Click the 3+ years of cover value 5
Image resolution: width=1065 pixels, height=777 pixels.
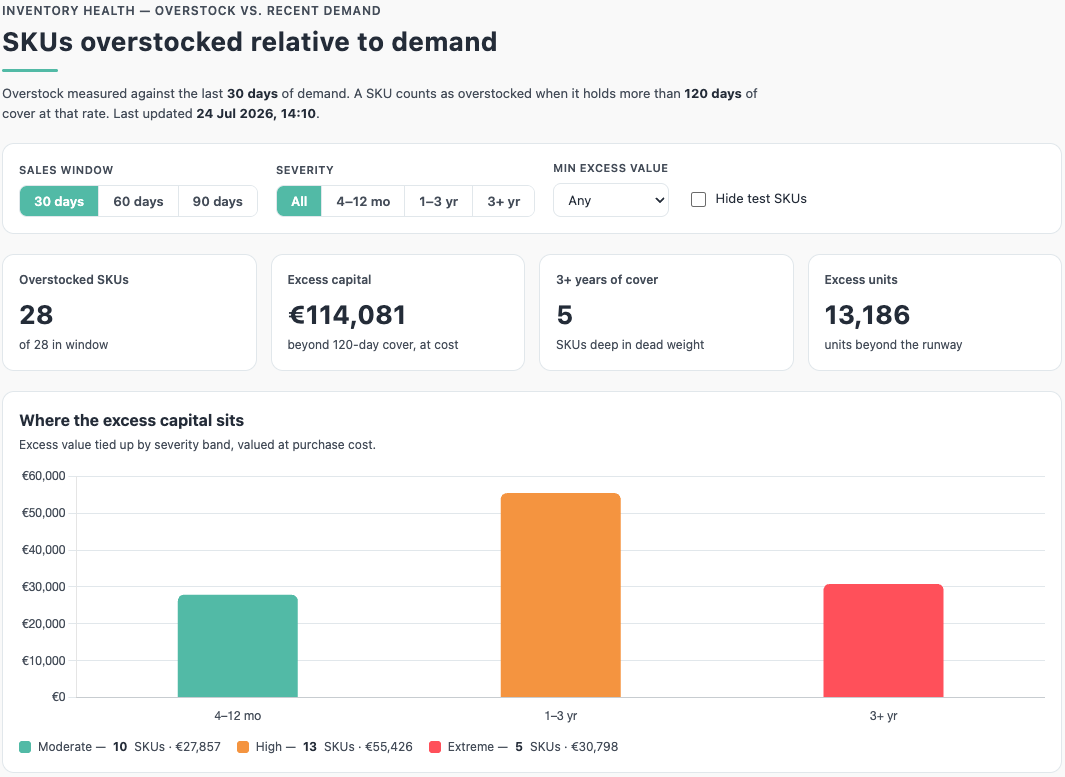[564, 314]
